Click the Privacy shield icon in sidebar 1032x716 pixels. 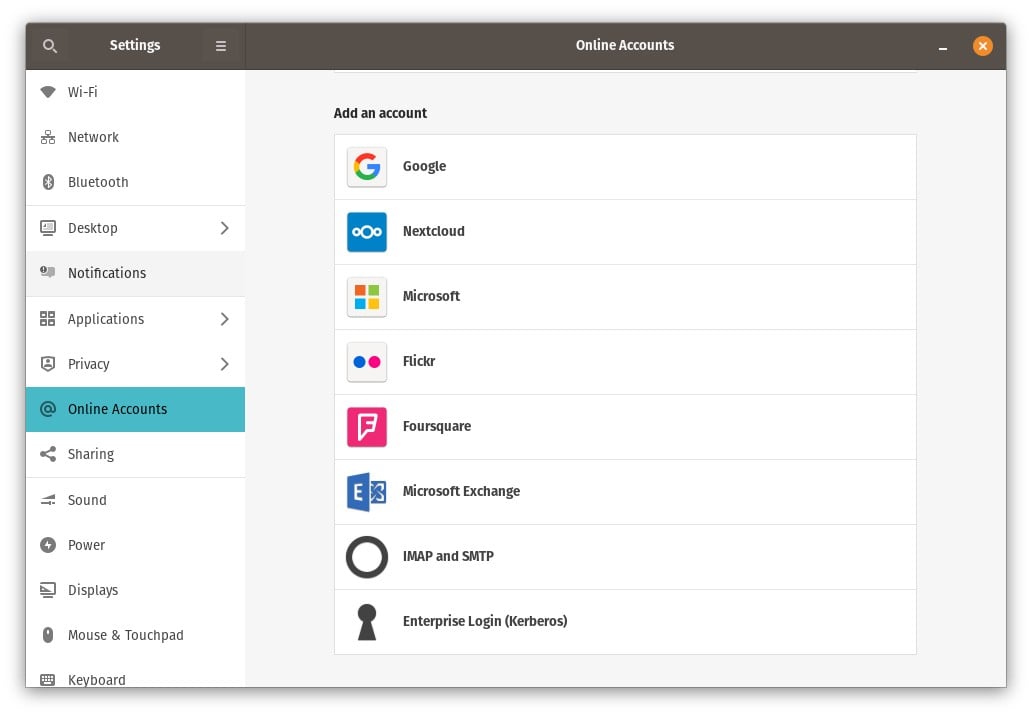click(48, 364)
